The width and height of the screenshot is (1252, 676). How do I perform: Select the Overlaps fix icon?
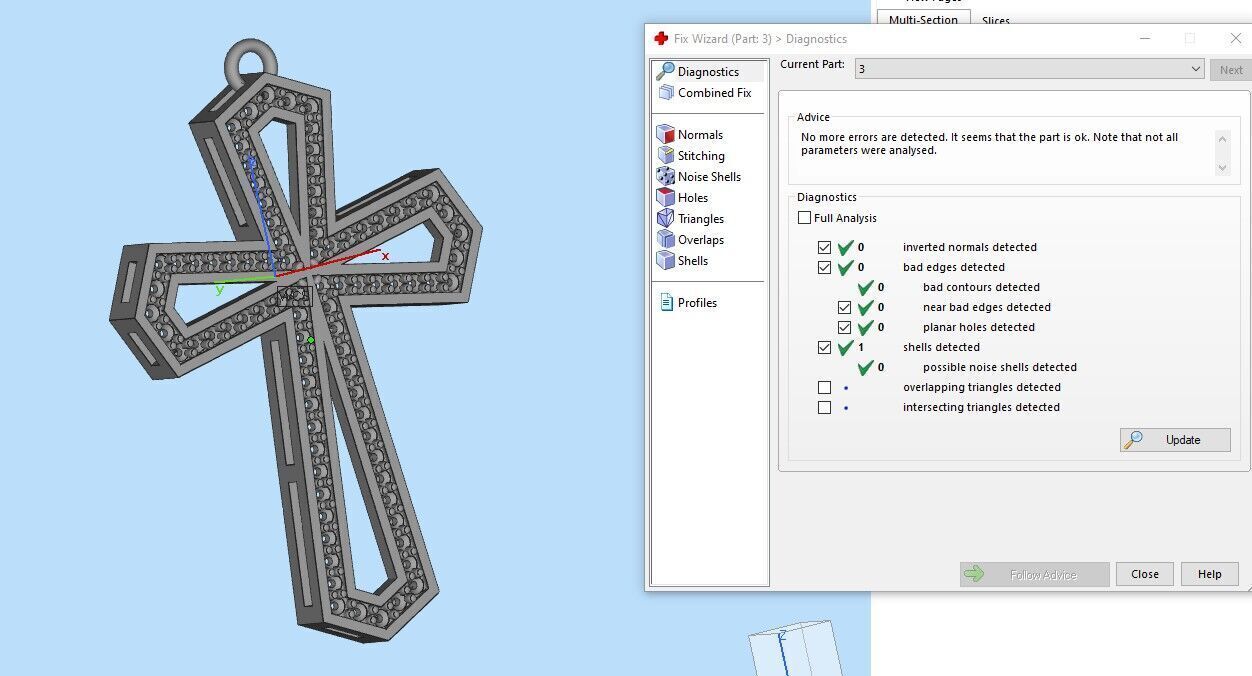(x=665, y=239)
